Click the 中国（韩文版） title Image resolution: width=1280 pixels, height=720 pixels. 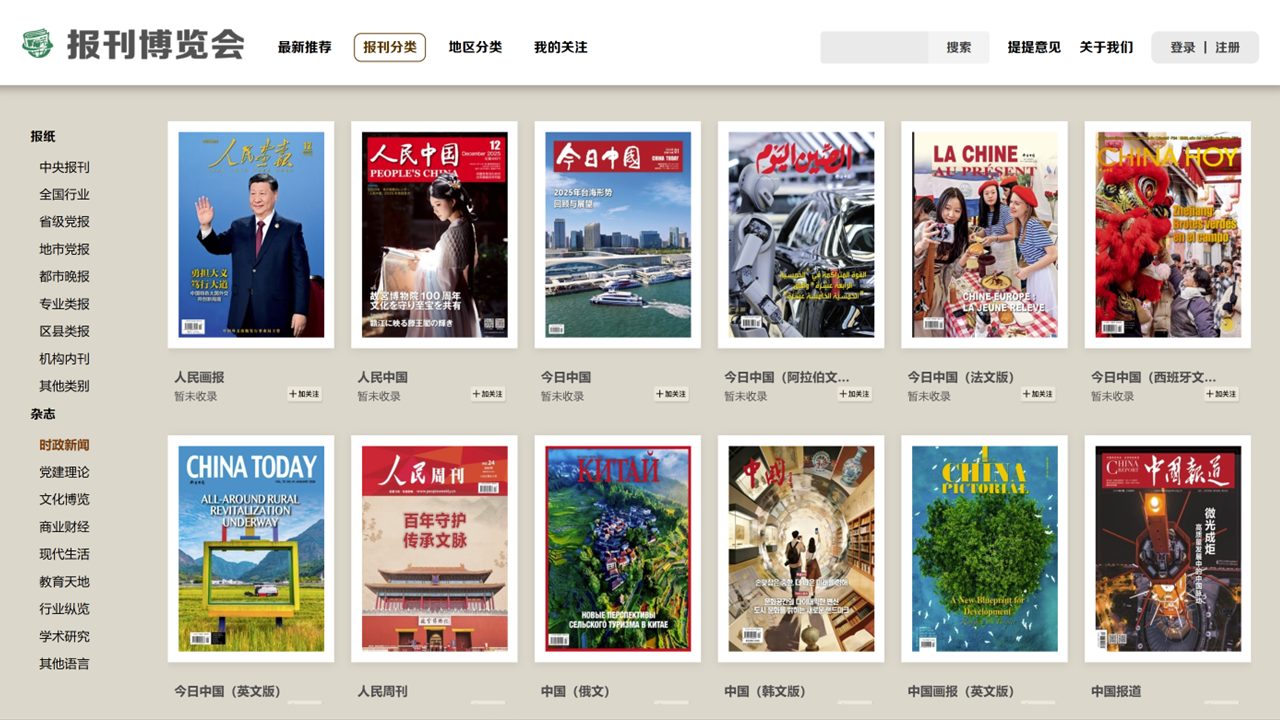(x=765, y=691)
